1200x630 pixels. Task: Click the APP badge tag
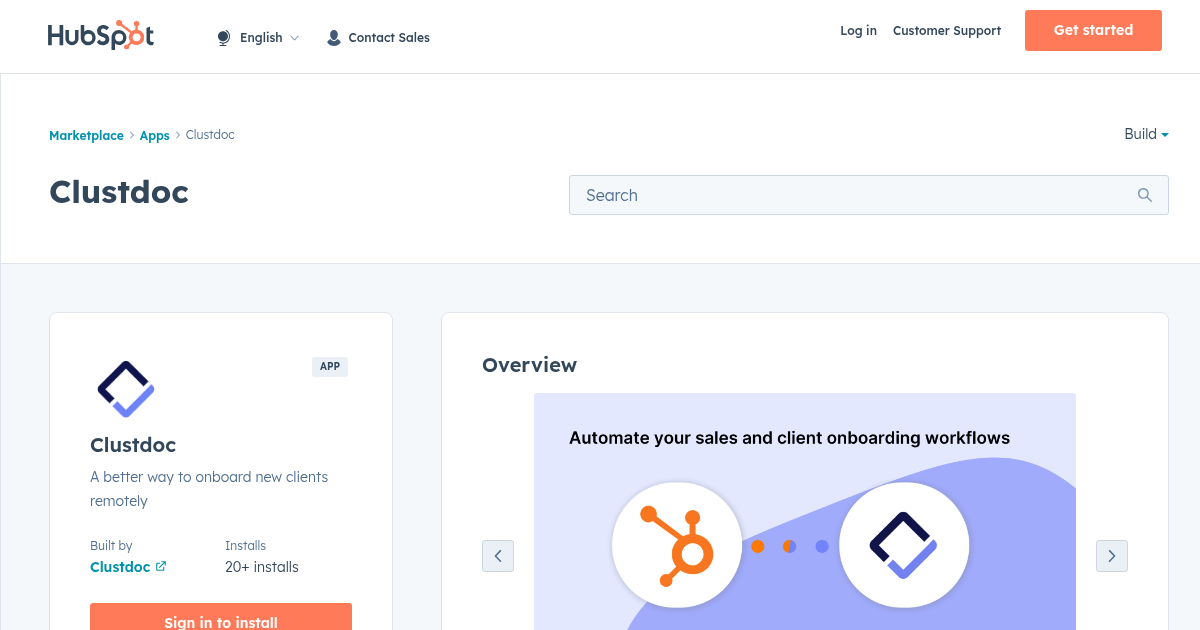click(x=330, y=366)
